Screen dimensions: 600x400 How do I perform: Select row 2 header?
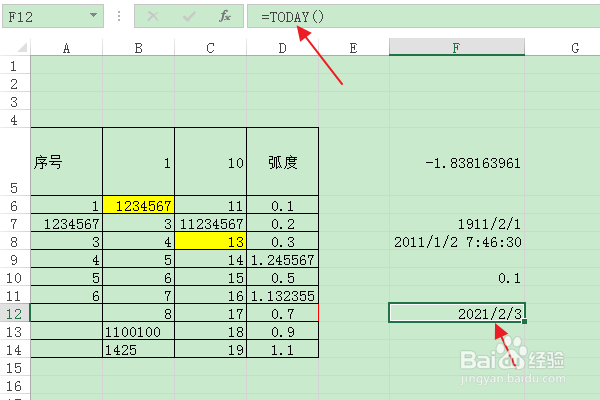click(x=15, y=83)
